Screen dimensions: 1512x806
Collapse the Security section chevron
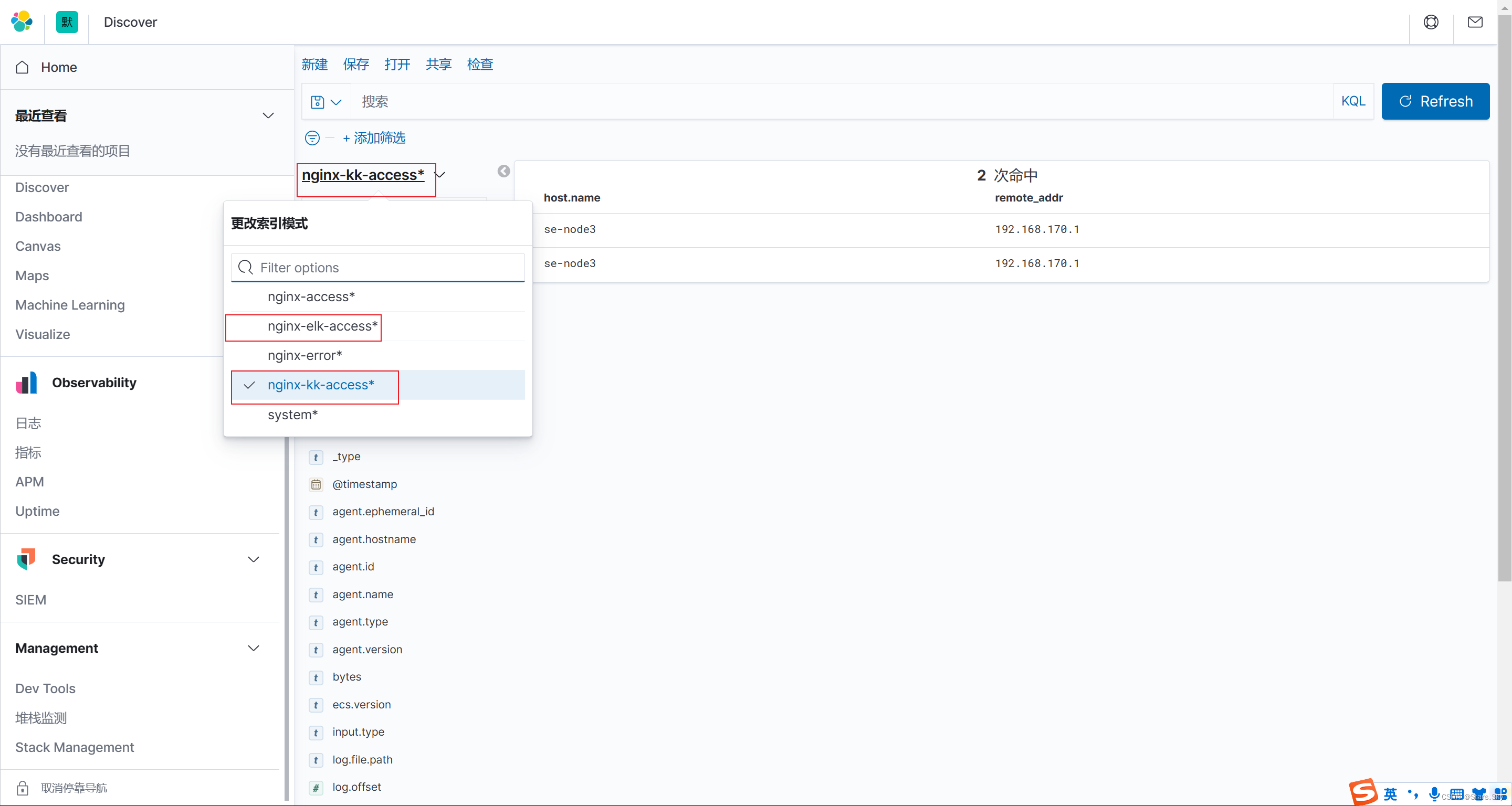pyautogui.click(x=254, y=559)
